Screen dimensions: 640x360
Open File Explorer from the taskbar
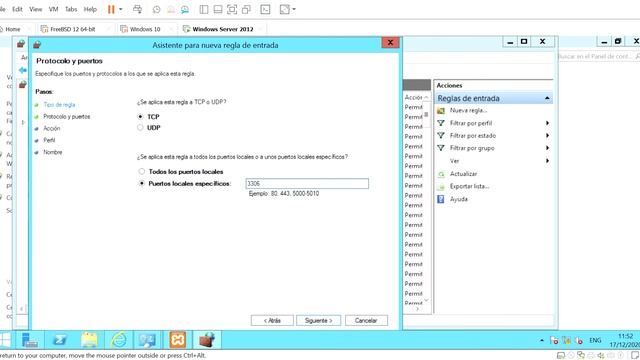89,340
